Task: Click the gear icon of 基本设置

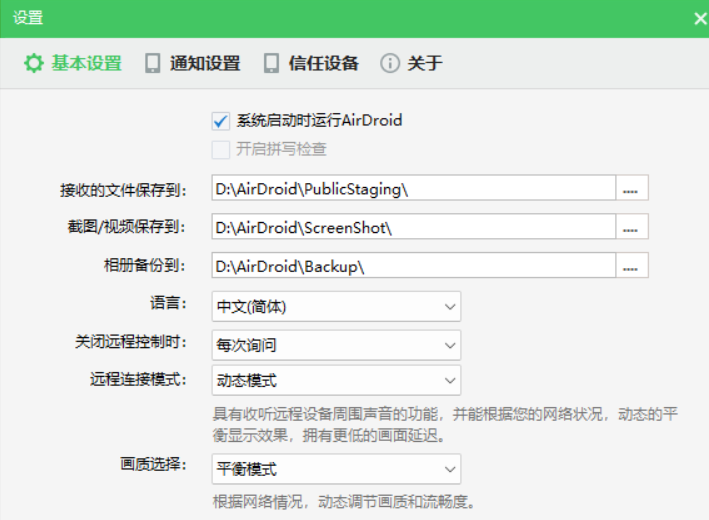Action: tap(33, 63)
